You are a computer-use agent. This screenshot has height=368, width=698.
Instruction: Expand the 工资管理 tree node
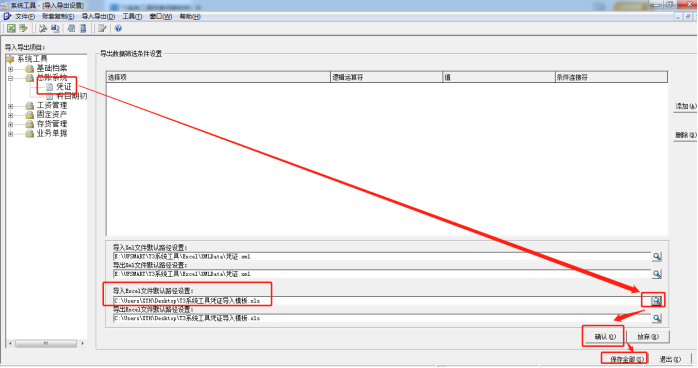tap(11, 106)
